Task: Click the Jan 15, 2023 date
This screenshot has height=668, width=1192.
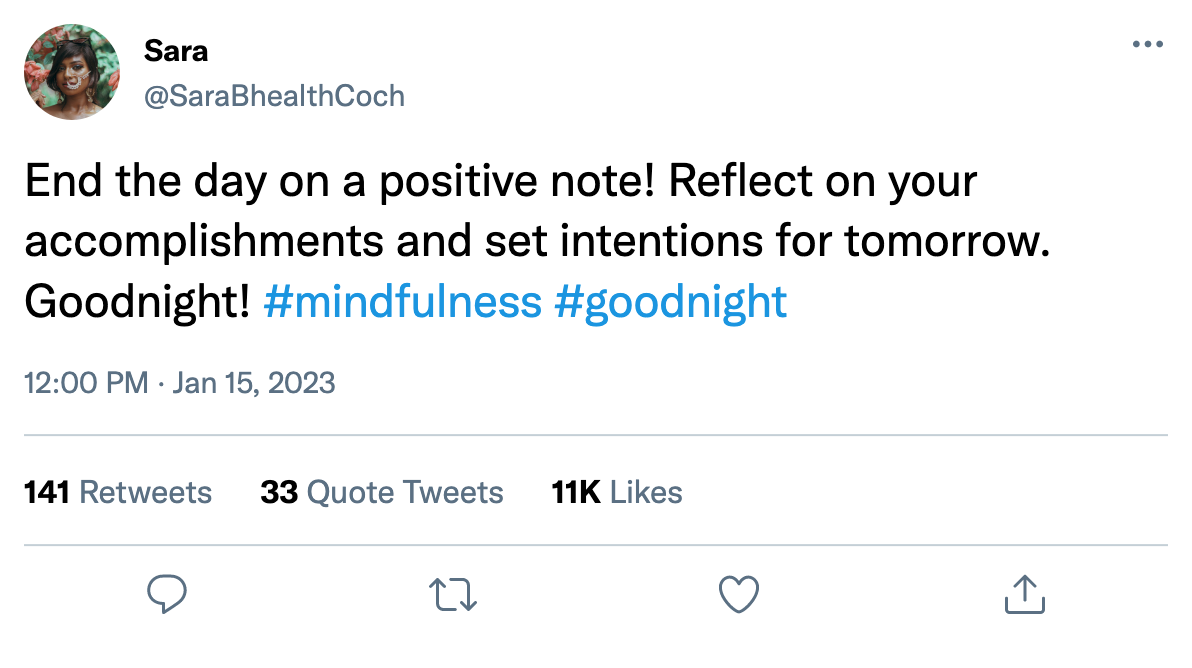Action: tap(253, 383)
